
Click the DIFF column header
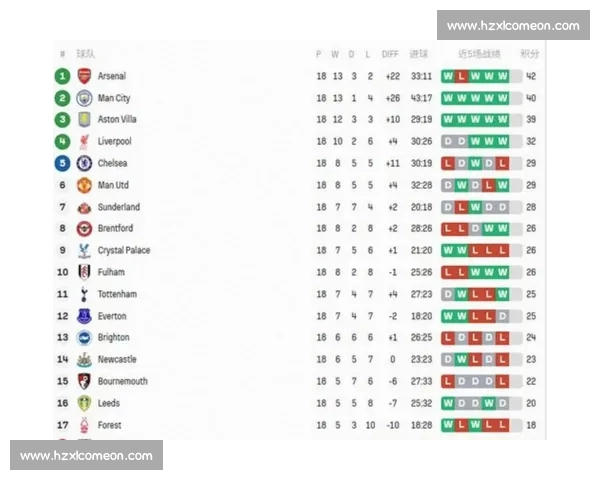390,54
